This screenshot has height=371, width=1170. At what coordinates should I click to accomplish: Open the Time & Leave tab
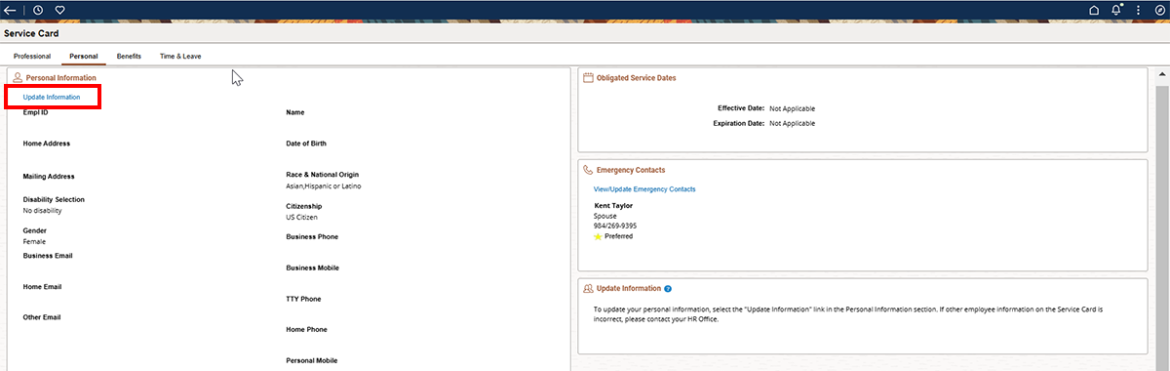pos(180,56)
